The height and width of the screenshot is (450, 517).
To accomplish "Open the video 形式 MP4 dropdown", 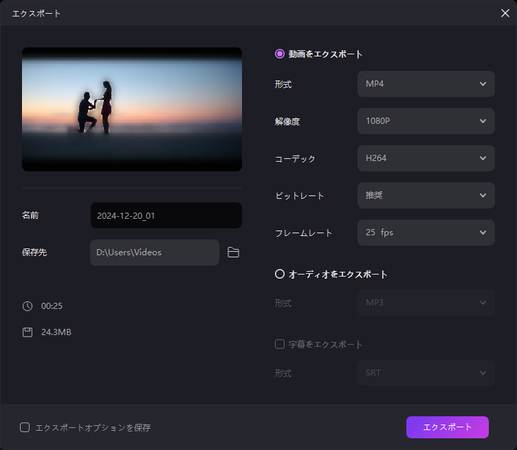I will pos(426,84).
